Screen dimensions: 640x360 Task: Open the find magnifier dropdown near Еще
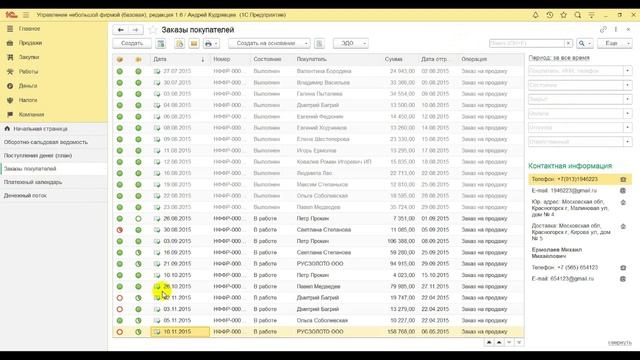coord(584,43)
